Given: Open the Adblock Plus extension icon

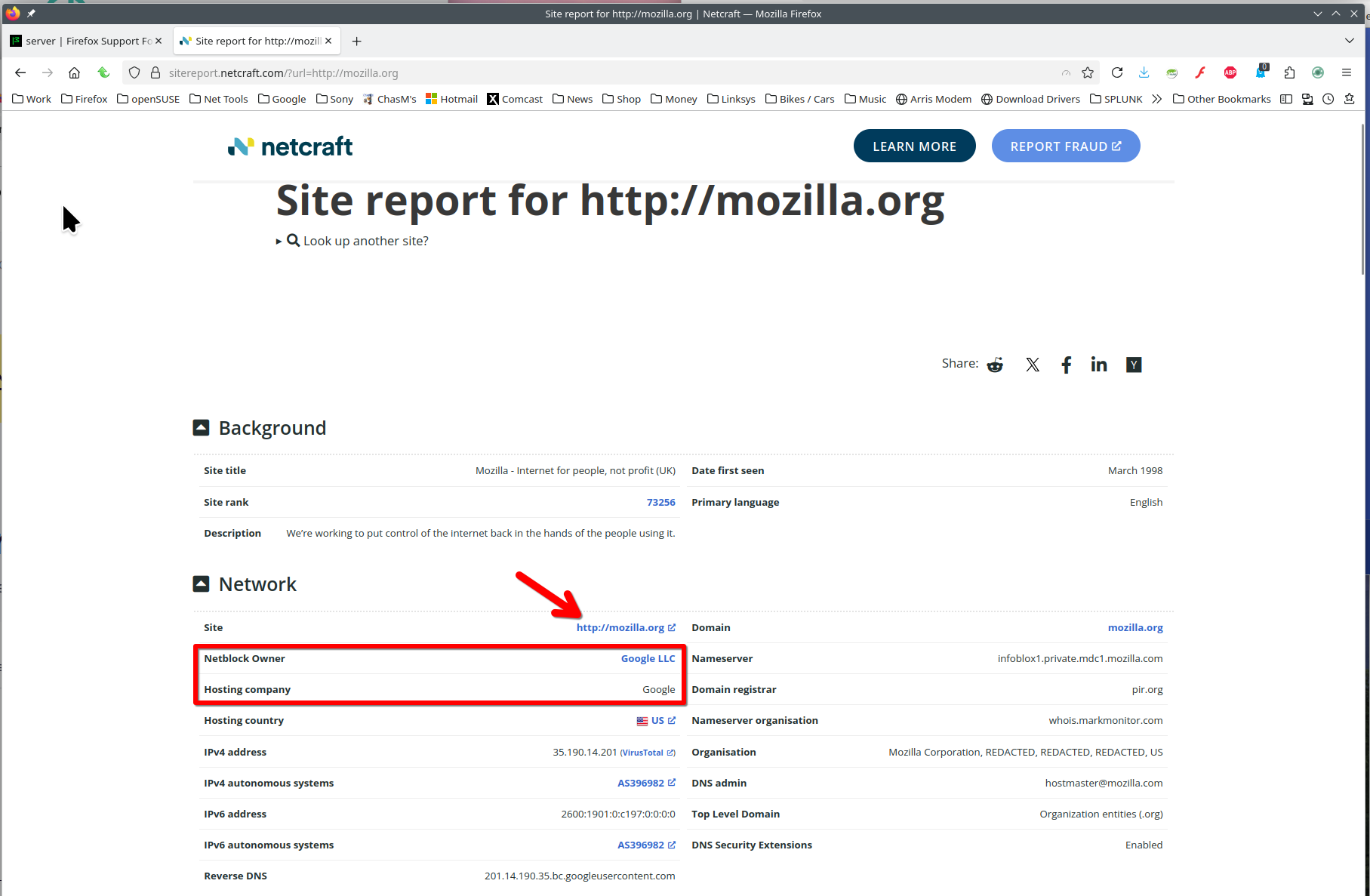Looking at the screenshot, I should (1230, 72).
